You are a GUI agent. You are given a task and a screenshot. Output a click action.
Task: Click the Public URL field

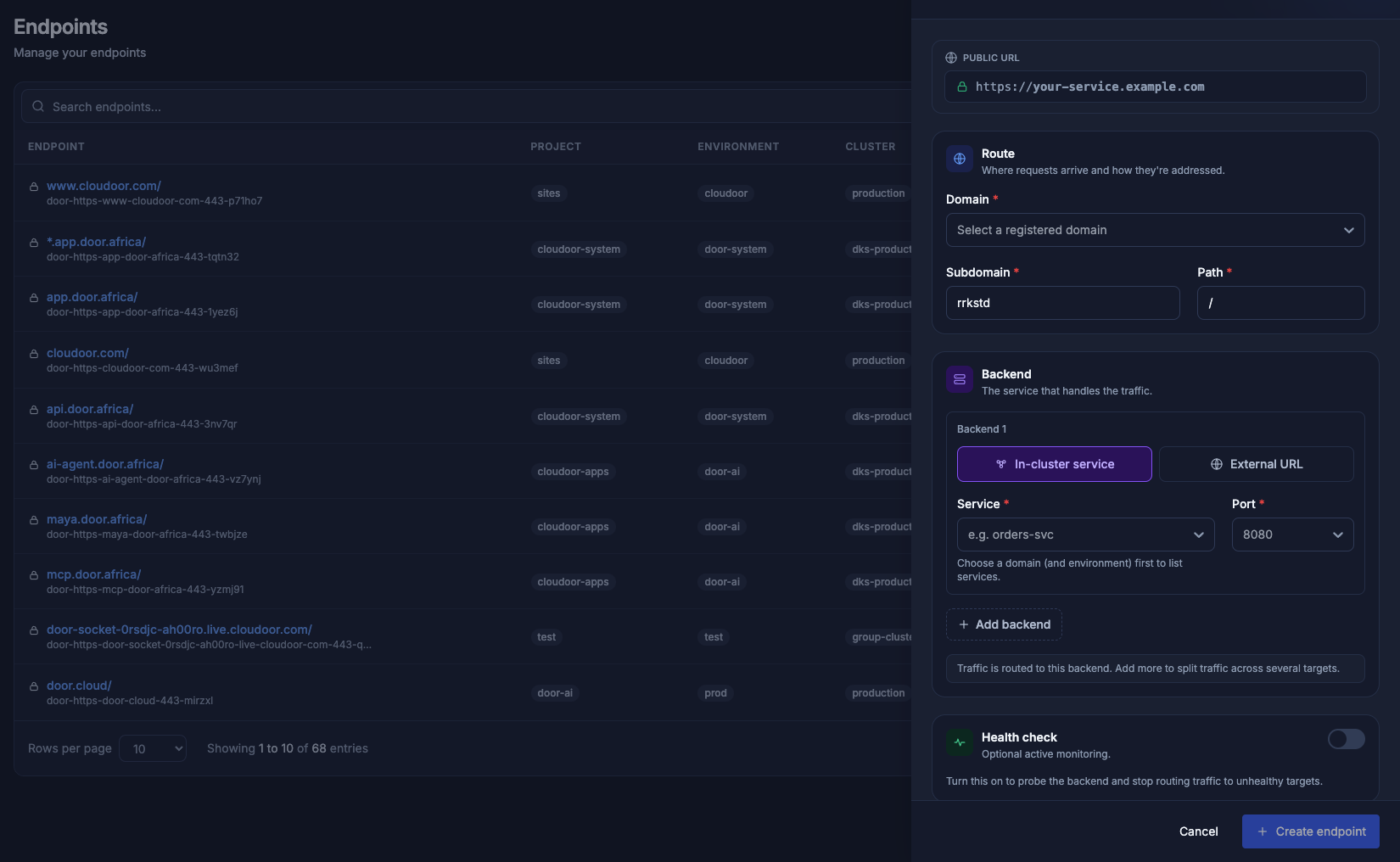click(1156, 87)
